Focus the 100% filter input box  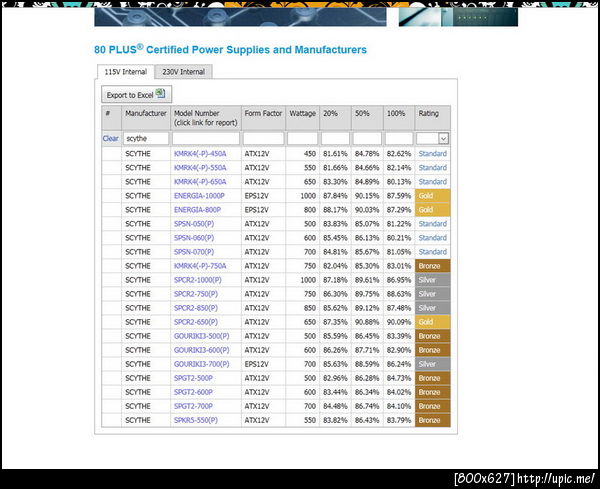click(399, 139)
